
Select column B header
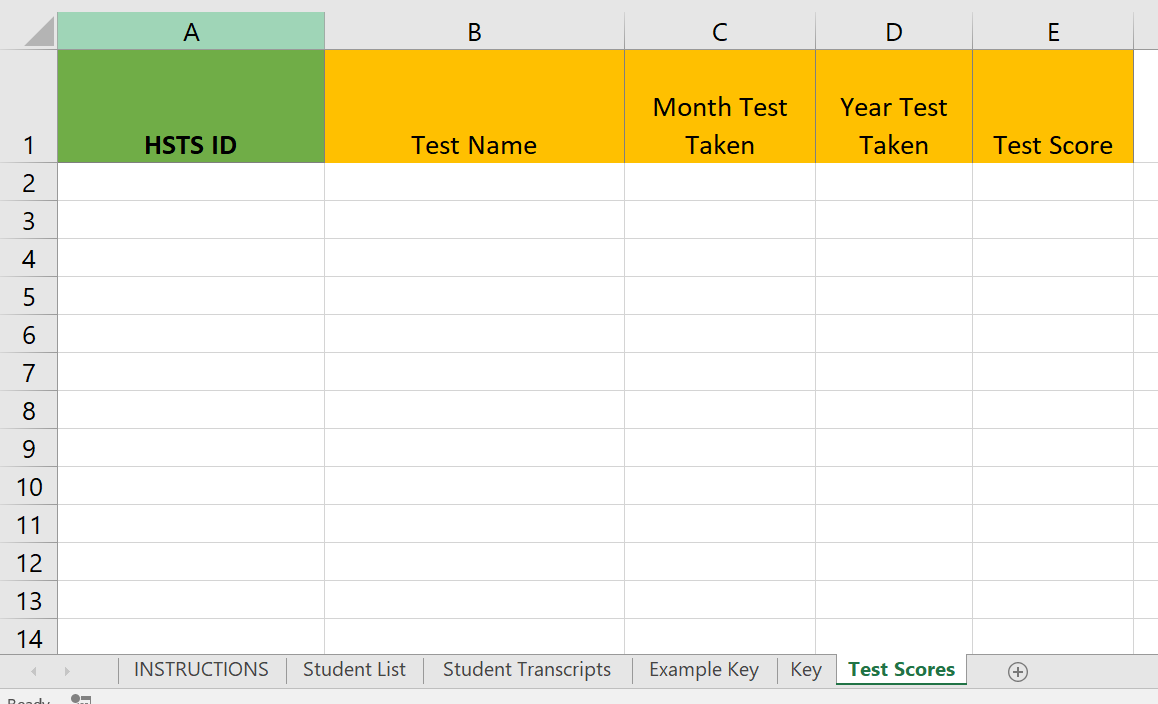pos(474,32)
